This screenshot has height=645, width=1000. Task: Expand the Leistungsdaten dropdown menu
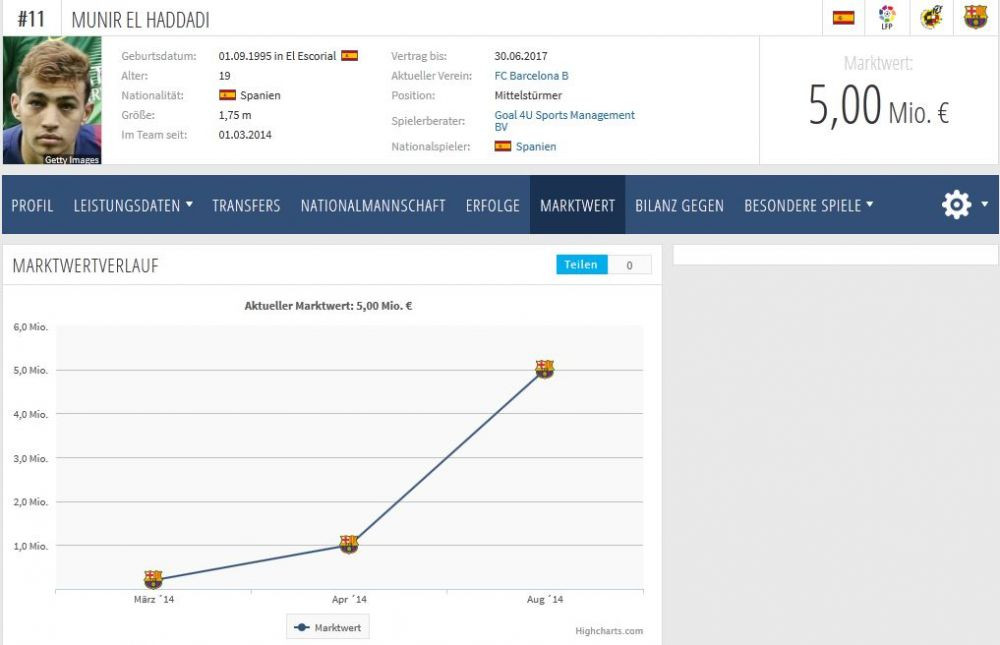coord(133,205)
